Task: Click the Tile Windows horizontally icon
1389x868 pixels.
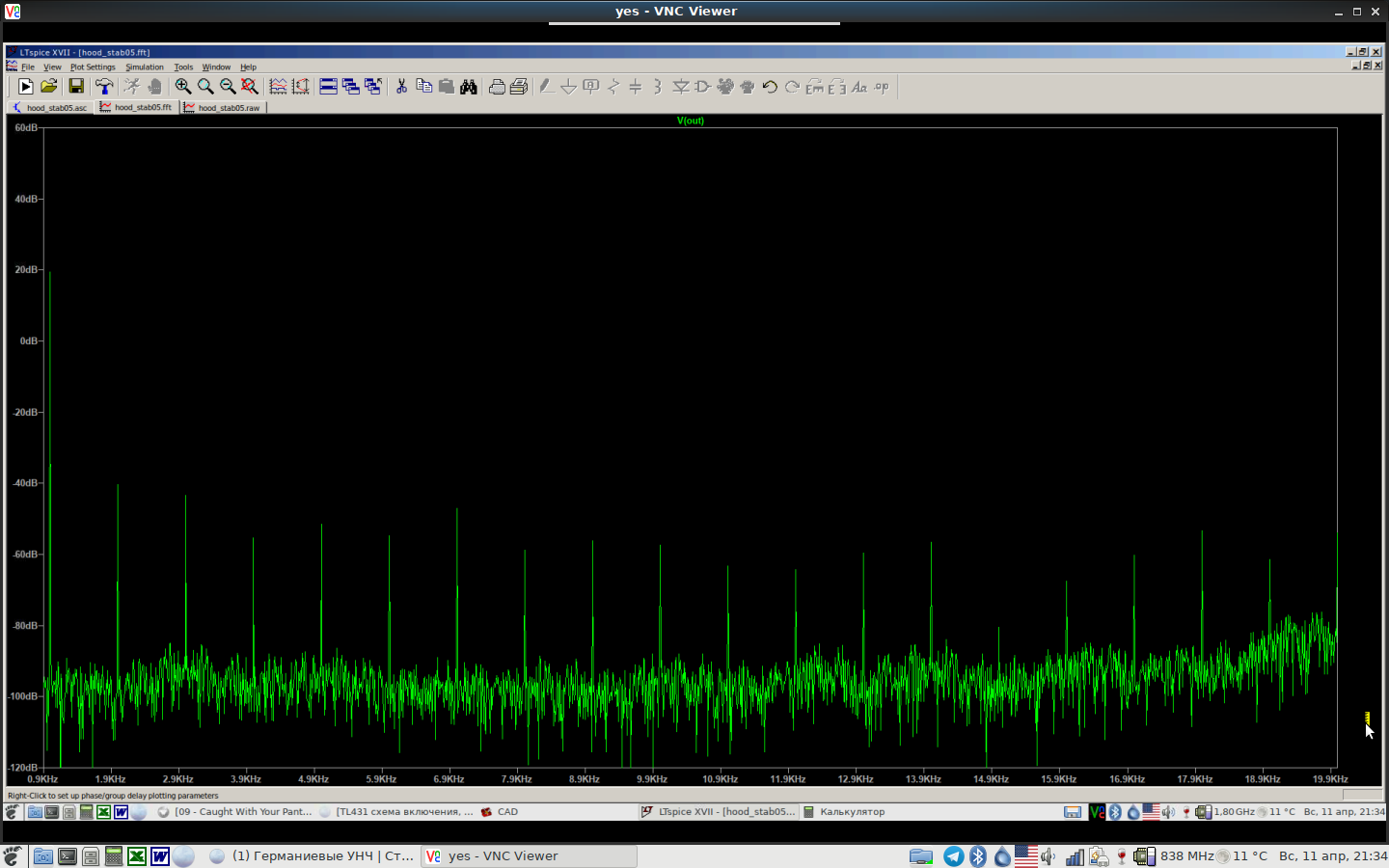Action: pyautogui.click(x=328, y=87)
